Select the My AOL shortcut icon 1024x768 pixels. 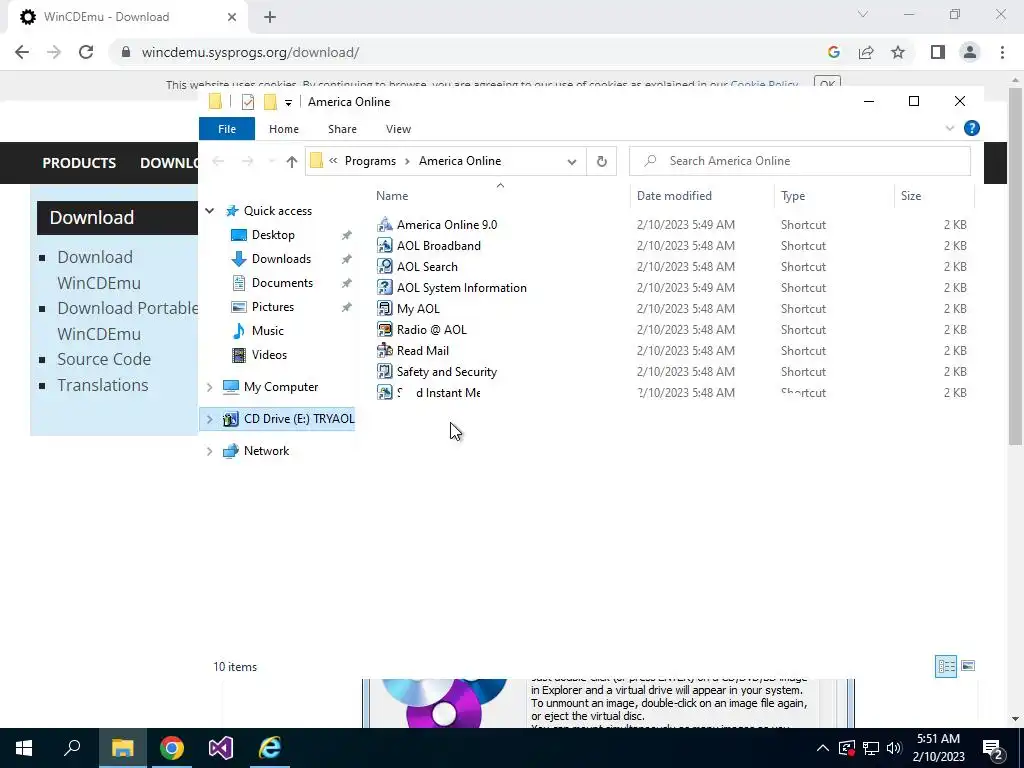coord(385,308)
